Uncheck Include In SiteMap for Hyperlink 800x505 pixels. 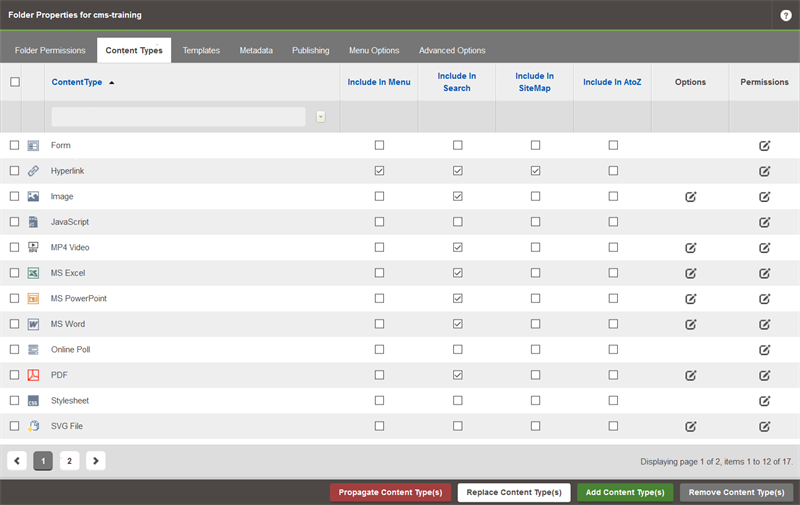point(535,171)
